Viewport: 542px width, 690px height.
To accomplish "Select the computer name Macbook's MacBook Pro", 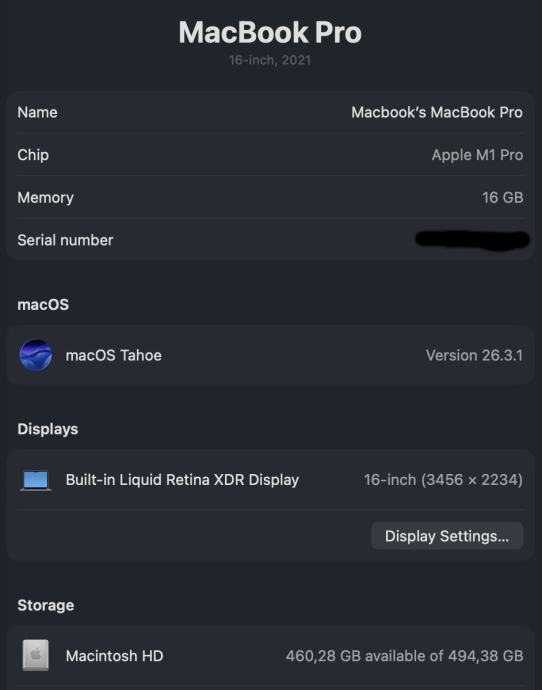I will [x=437, y=112].
